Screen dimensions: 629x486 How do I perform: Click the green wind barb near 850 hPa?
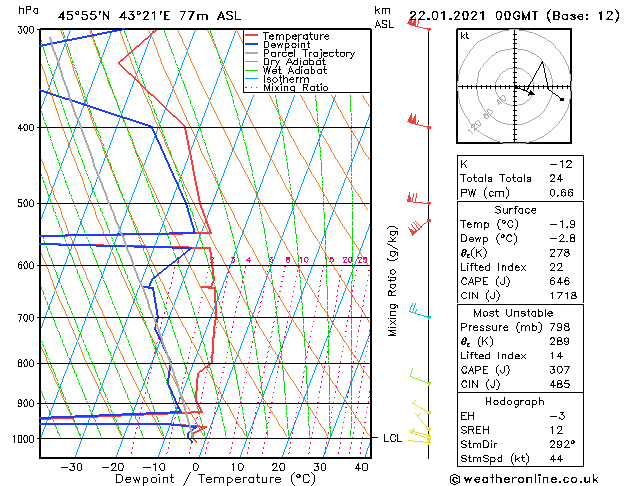click(420, 377)
